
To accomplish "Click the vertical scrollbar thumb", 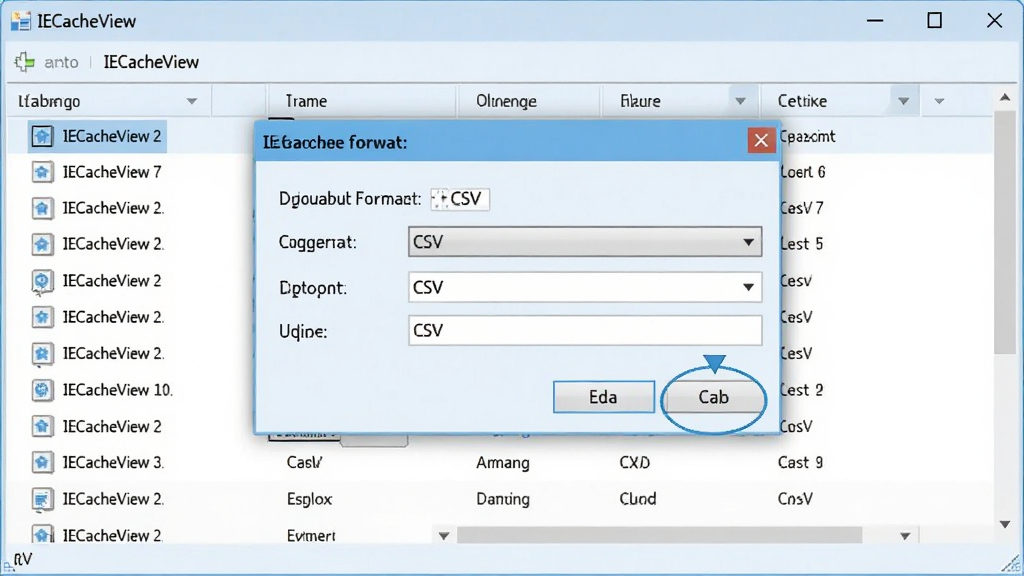I will point(1005,232).
